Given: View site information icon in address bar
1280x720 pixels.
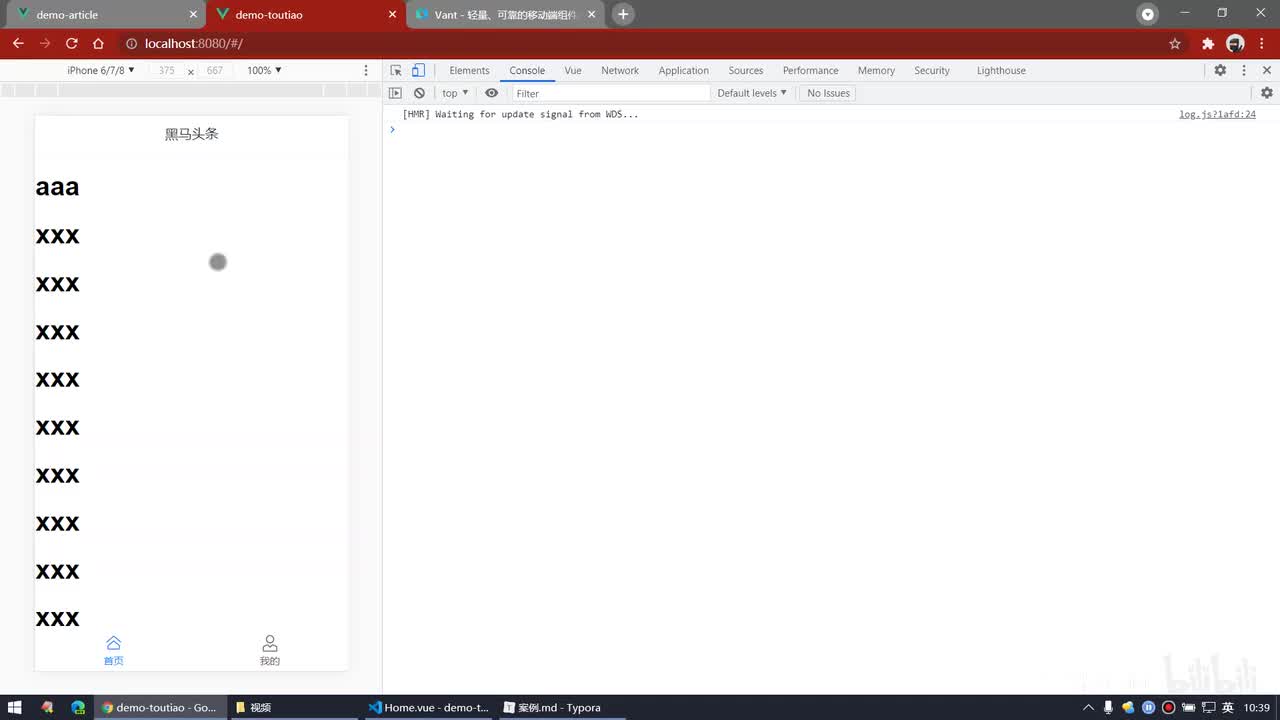Looking at the screenshot, I should tap(131, 43).
